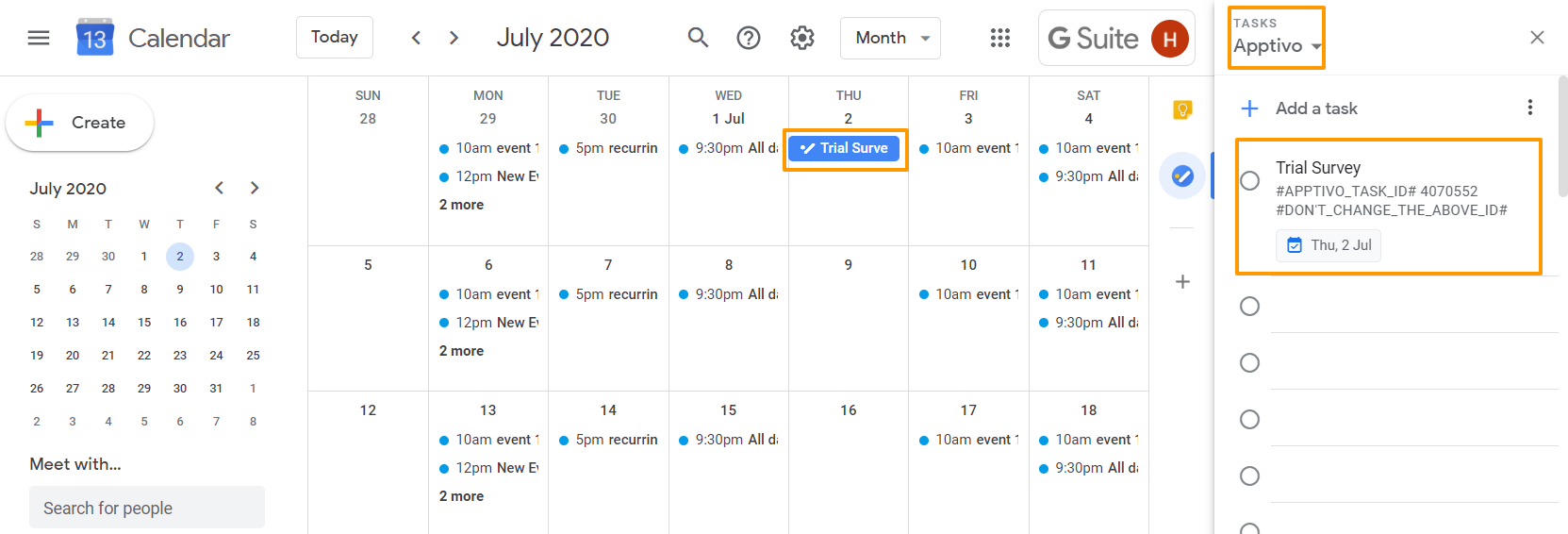Toggle the empty task circle below Trial Survey
The width and height of the screenshot is (1568, 534).
[x=1250, y=306]
